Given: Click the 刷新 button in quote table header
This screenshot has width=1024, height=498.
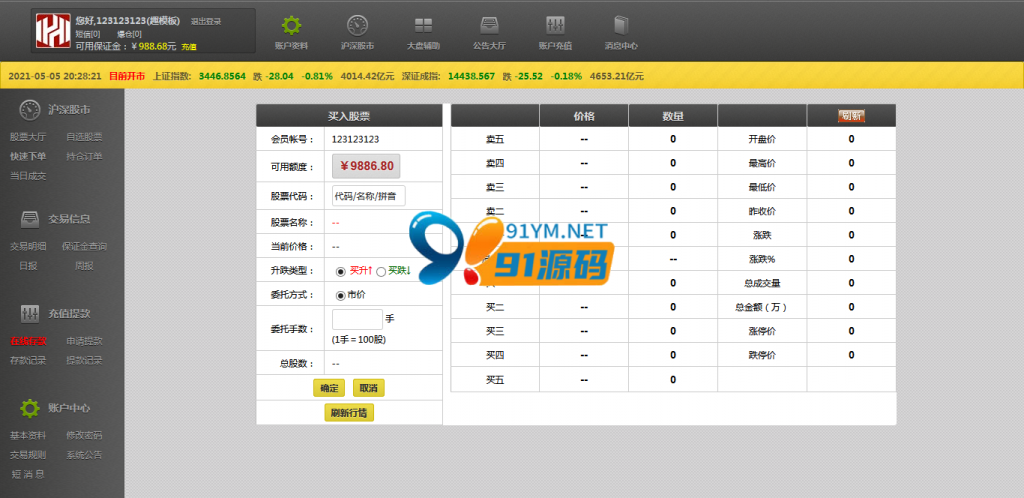Looking at the screenshot, I should 851,116.
